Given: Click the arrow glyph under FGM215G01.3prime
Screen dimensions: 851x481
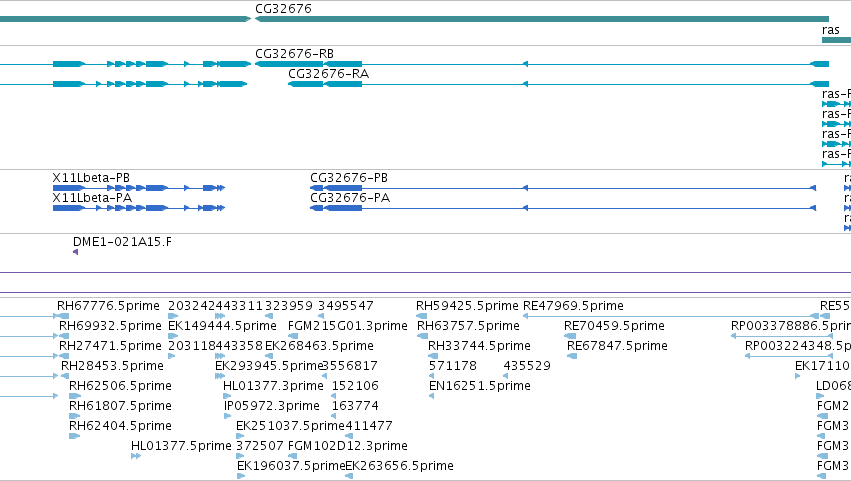Looking at the screenshot, I should (x=293, y=336).
